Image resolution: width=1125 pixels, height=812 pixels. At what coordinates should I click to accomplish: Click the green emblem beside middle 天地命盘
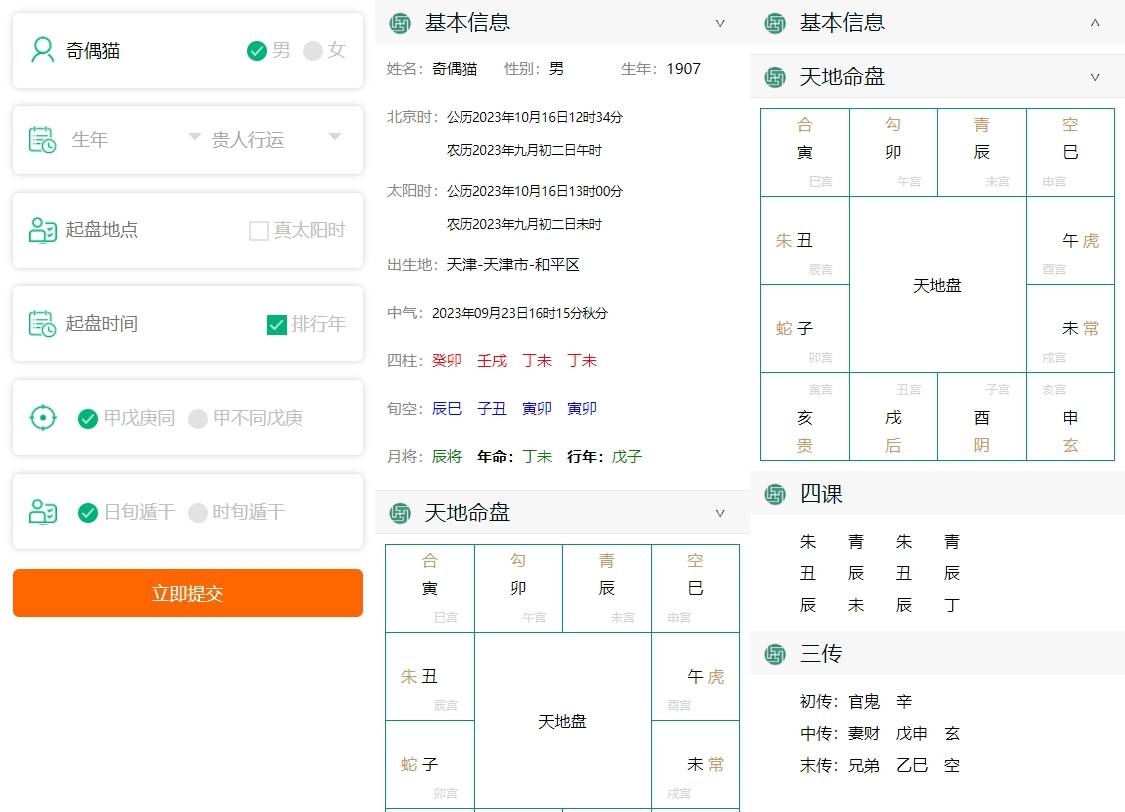point(400,513)
